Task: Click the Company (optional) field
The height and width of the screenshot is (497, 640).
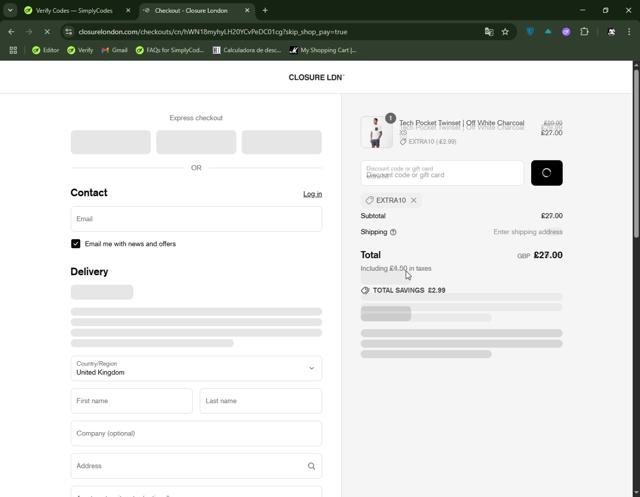Action: click(196, 433)
